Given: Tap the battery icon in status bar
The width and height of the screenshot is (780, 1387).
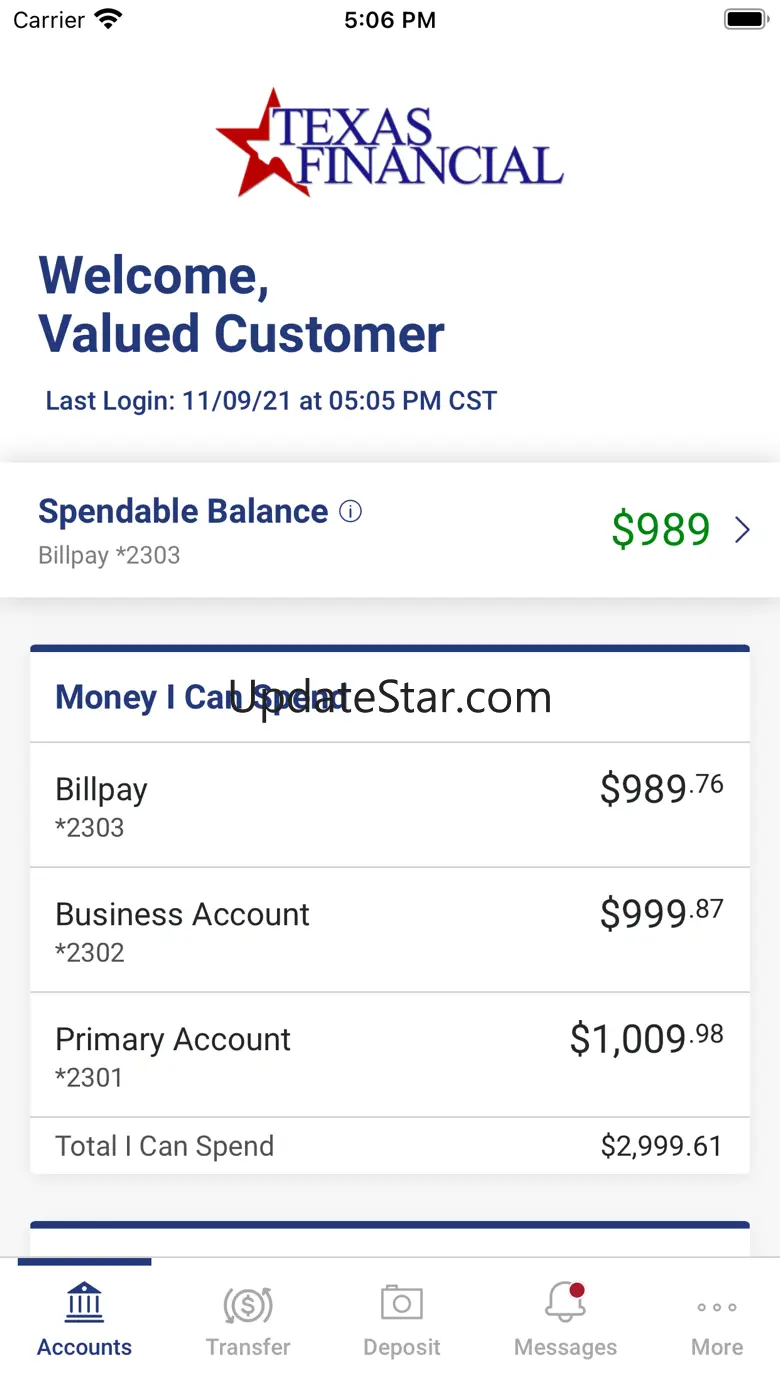Looking at the screenshot, I should 744,19.
